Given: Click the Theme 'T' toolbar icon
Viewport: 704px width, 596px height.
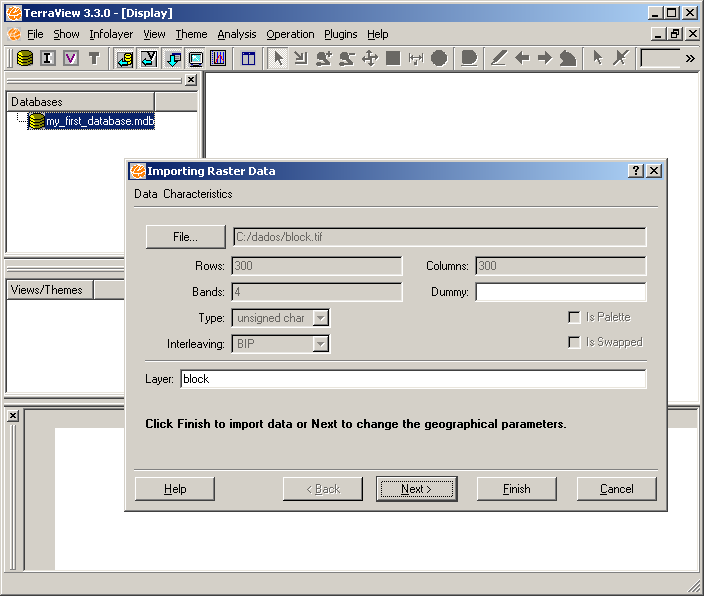Looking at the screenshot, I should 94,58.
